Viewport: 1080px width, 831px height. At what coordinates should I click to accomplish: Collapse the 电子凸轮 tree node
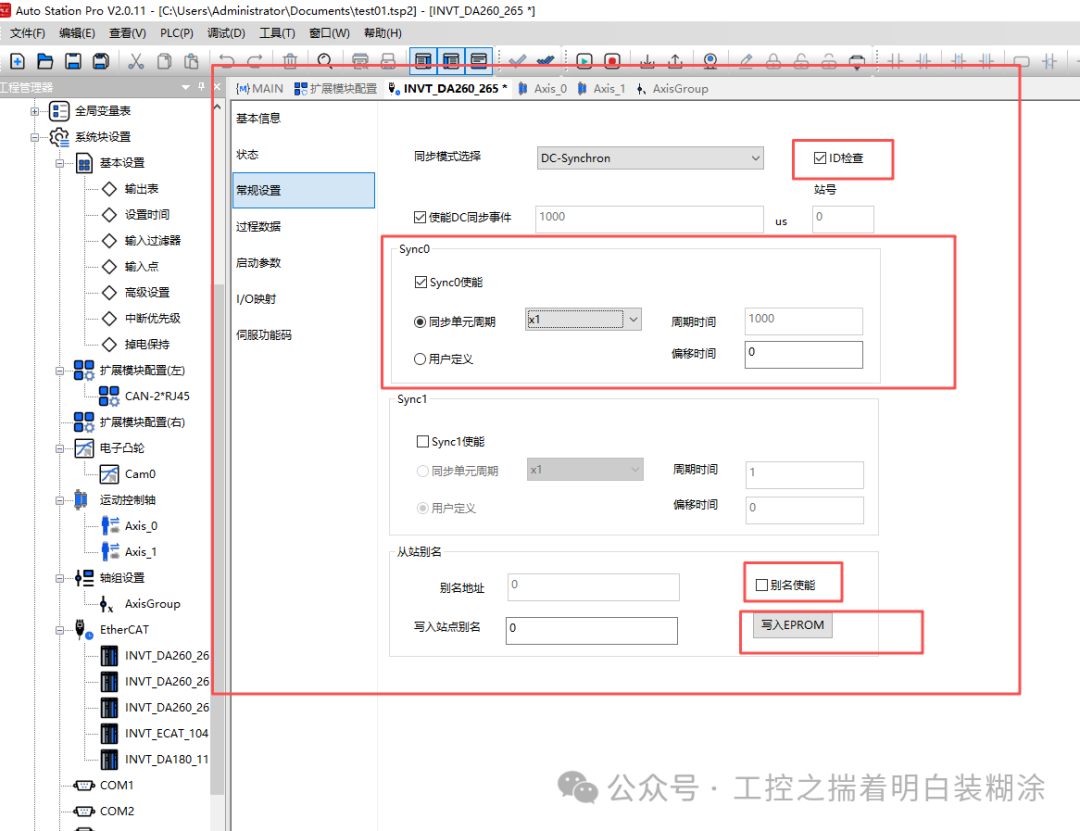pyautogui.click(x=60, y=449)
